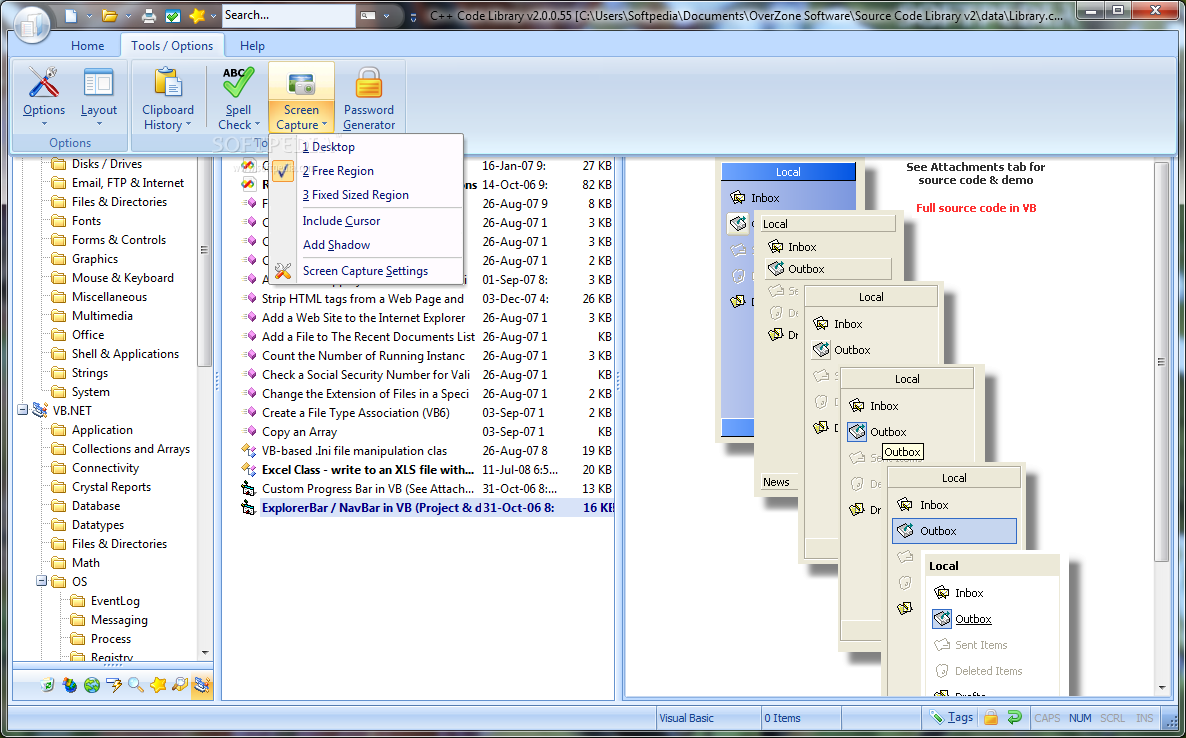1186x738 pixels.
Task: Open the quick access toolbar customize arrow
Action: [x=414, y=16]
